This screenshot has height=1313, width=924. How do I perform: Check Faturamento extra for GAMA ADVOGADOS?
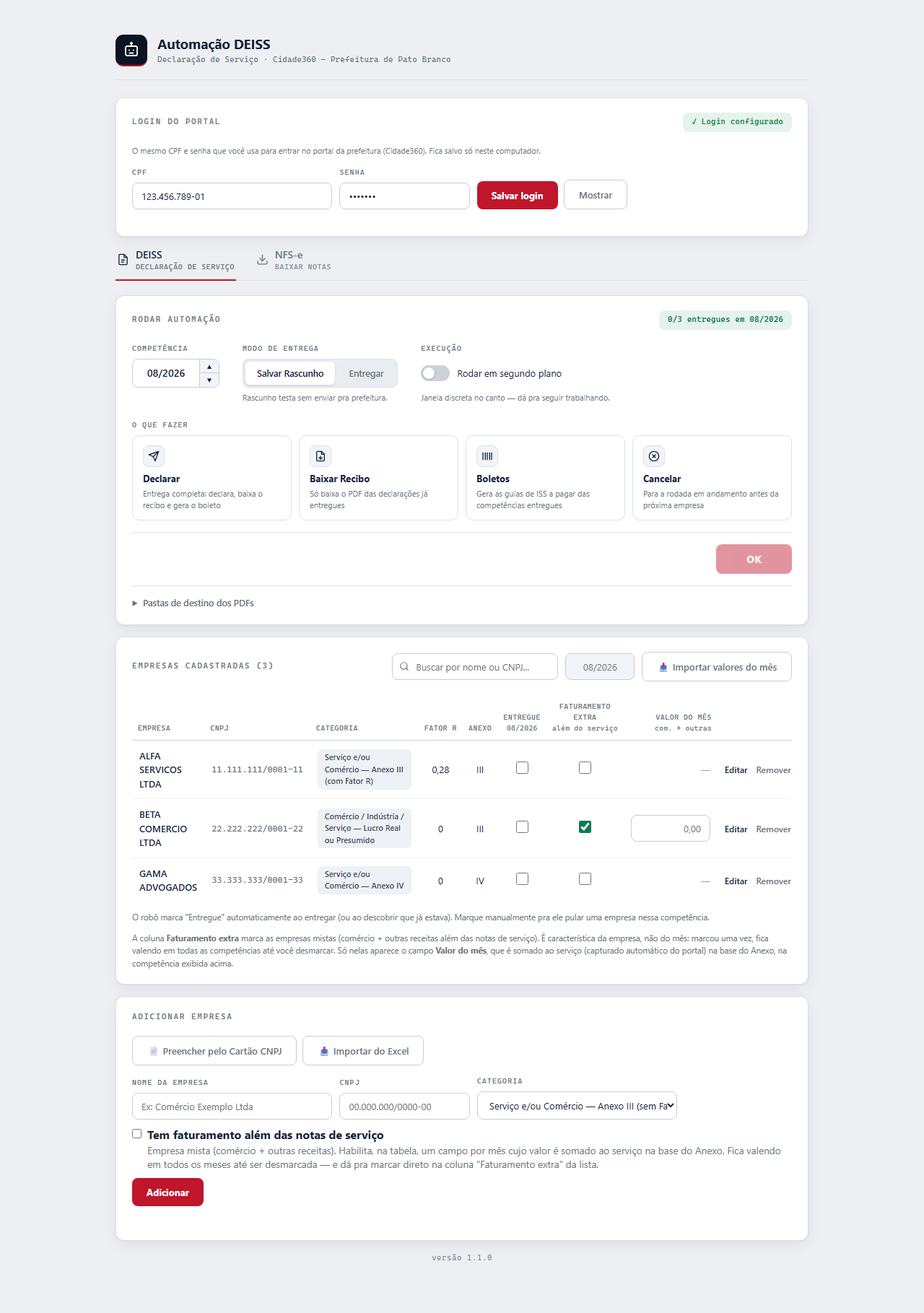point(585,879)
